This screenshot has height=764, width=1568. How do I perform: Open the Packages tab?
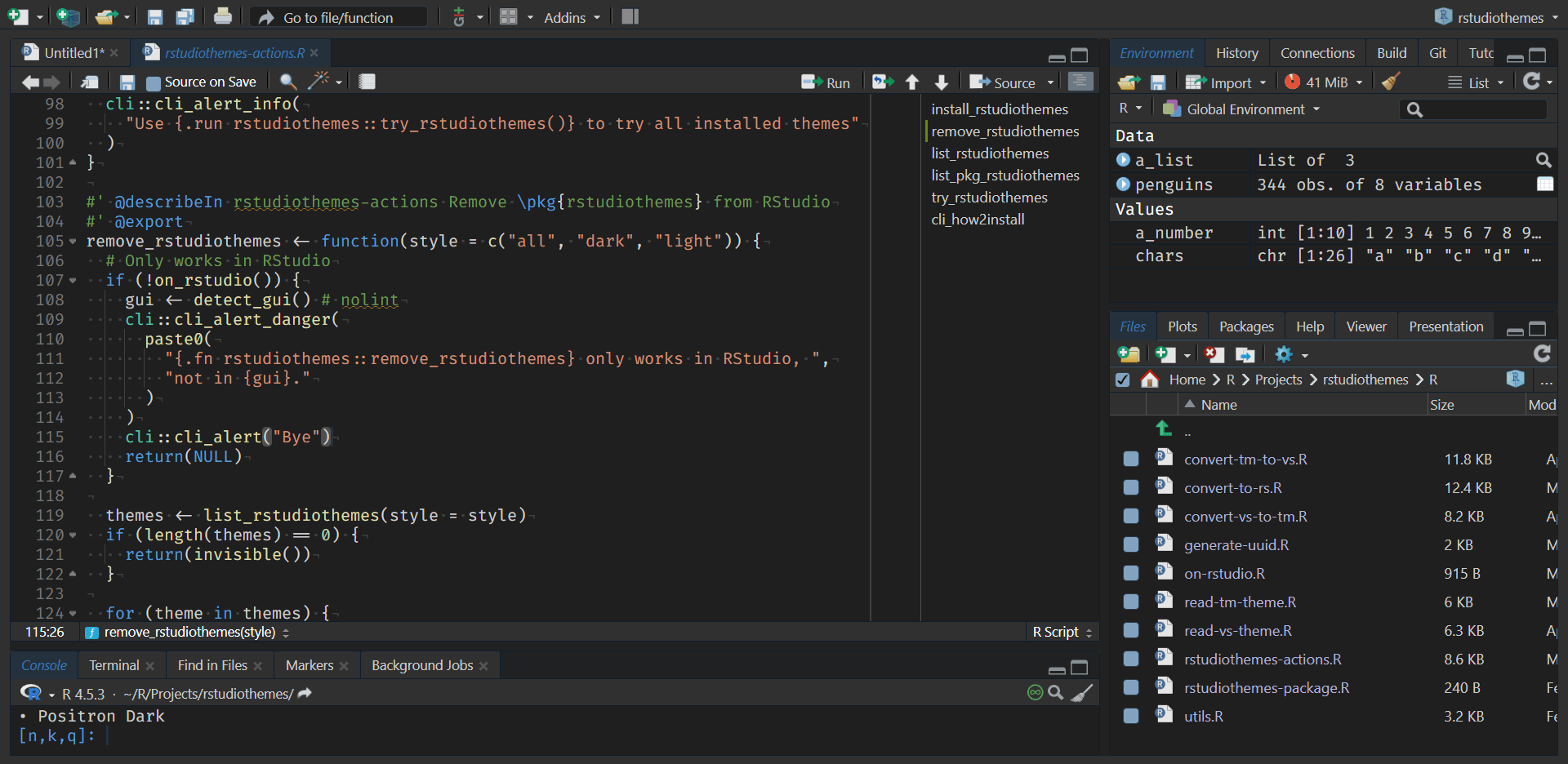tap(1245, 326)
